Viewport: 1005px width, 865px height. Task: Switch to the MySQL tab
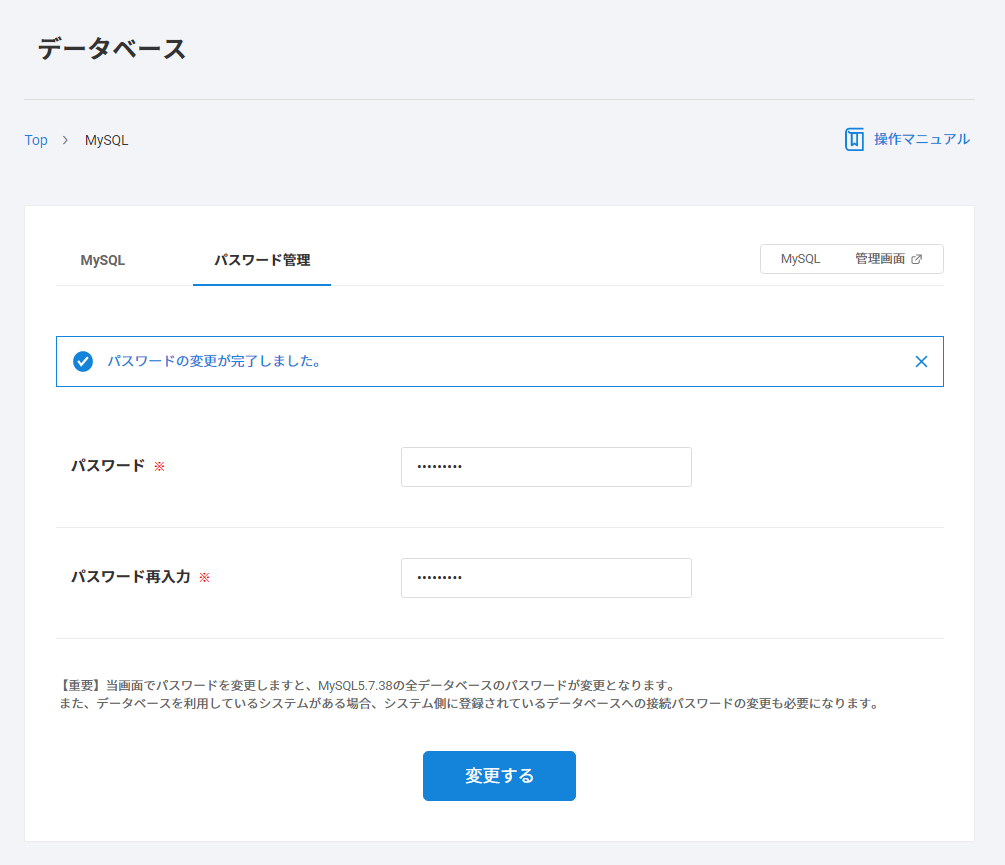click(103, 260)
